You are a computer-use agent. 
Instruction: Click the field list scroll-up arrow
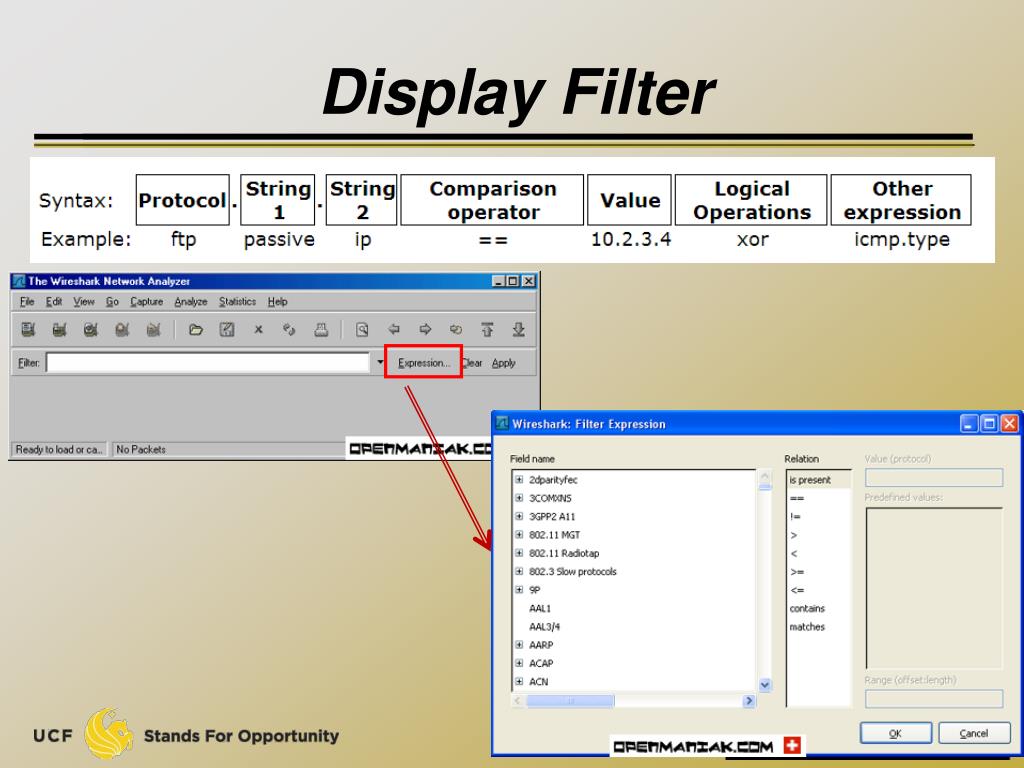pyautogui.click(x=765, y=476)
